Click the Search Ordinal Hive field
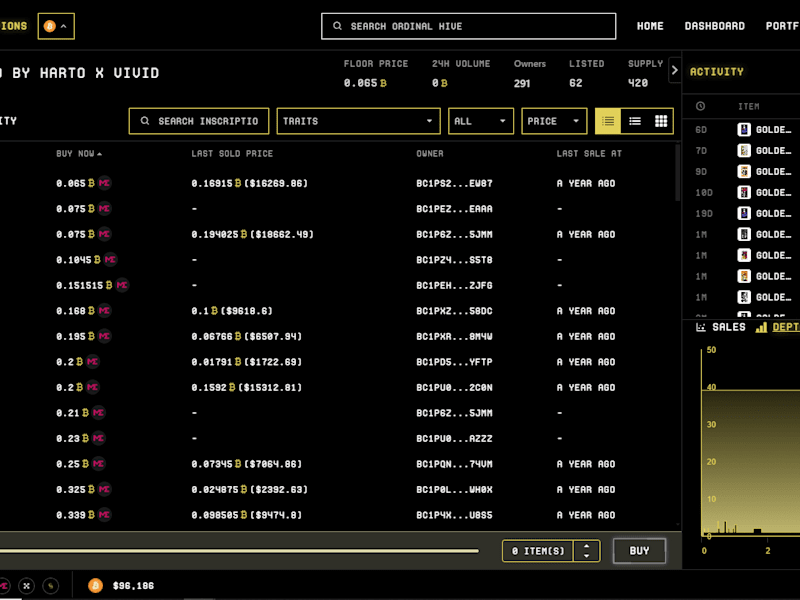 (x=468, y=26)
